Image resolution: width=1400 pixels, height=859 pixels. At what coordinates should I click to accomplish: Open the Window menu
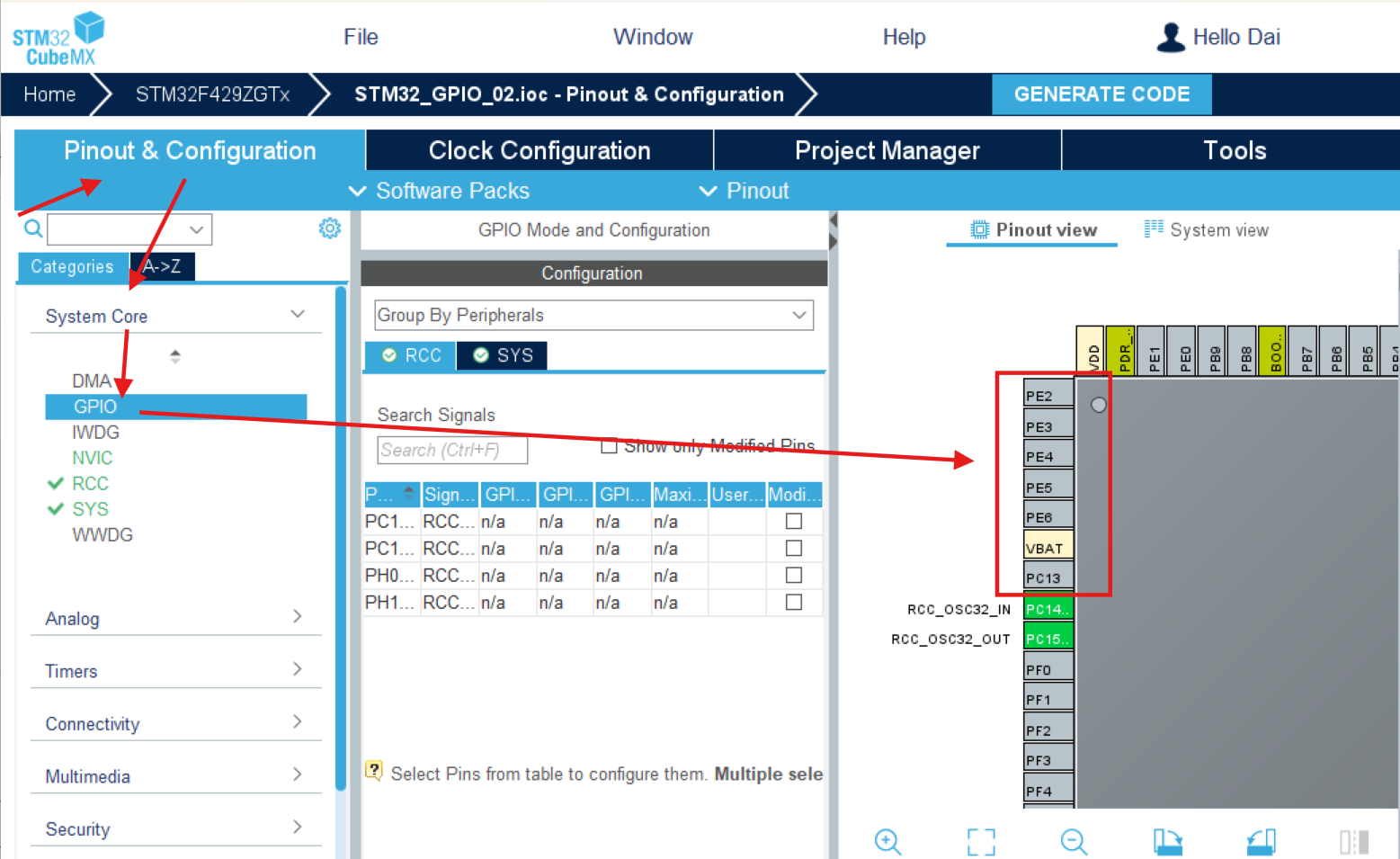tap(653, 37)
